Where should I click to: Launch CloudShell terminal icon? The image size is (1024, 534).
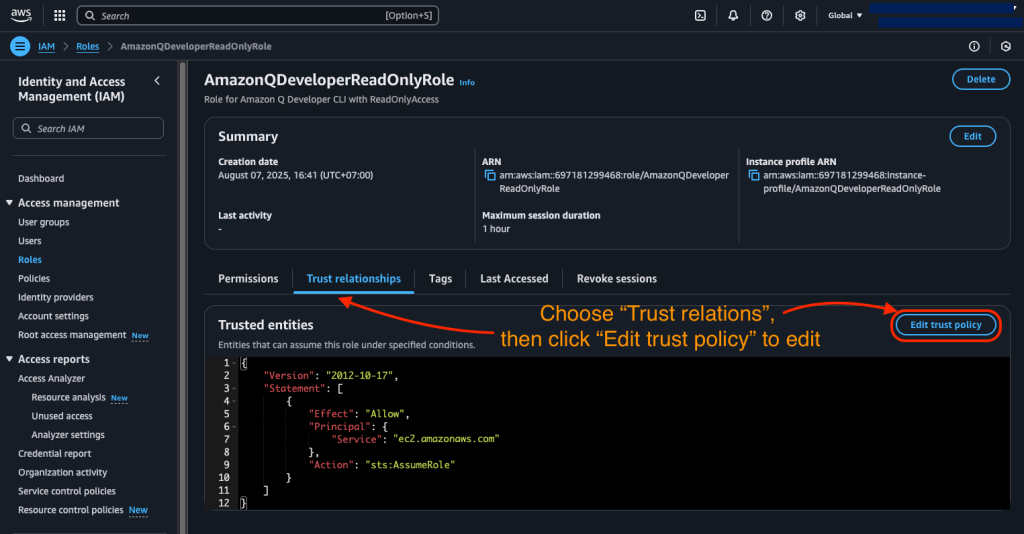(x=700, y=16)
